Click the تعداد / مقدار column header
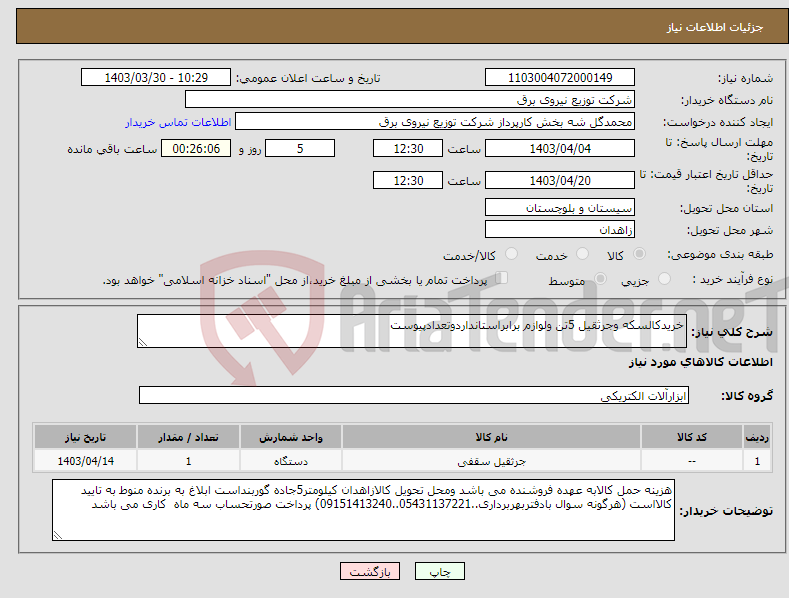 [188, 437]
